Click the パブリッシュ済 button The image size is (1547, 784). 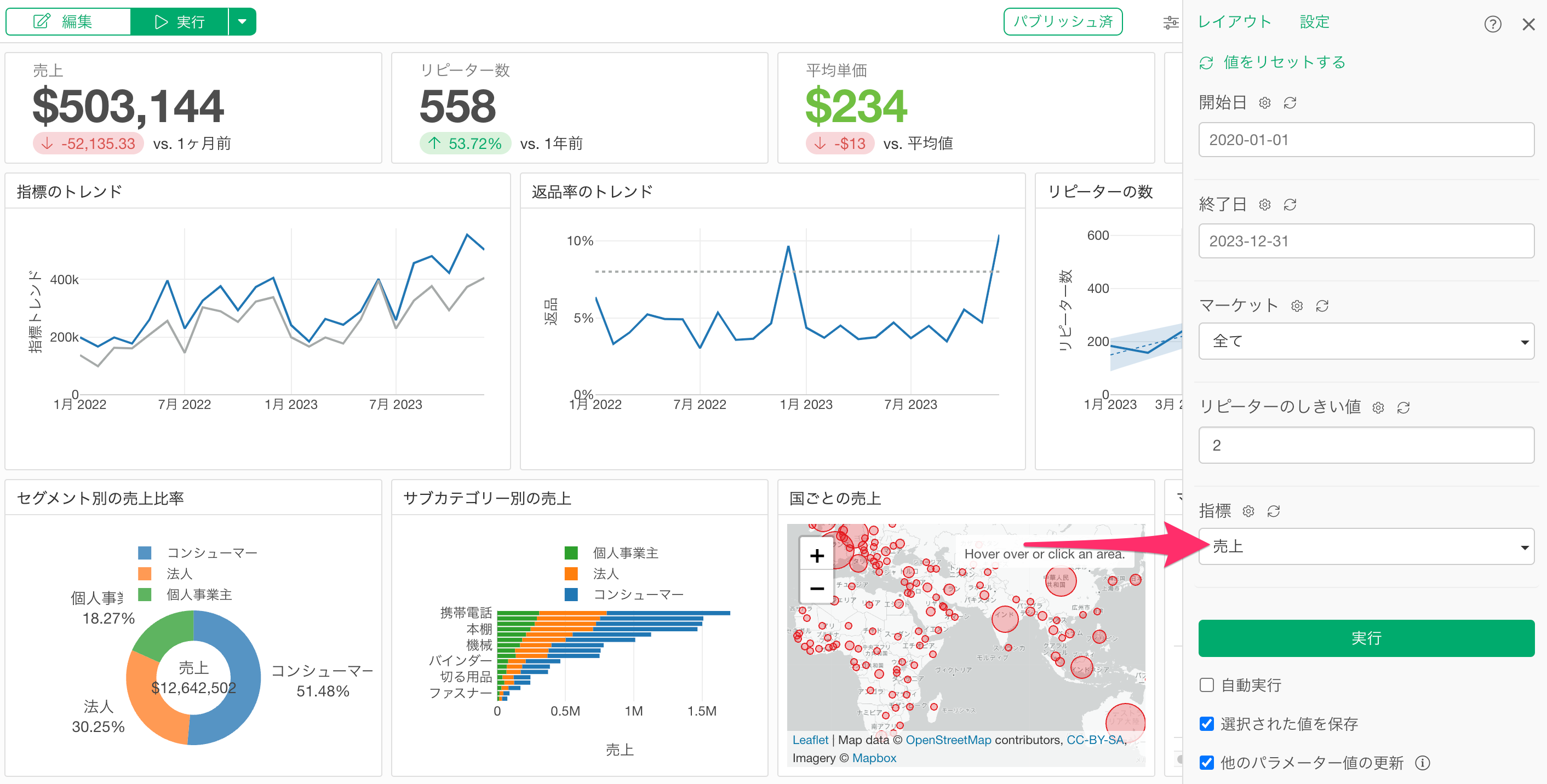(x=1062, y=21)
